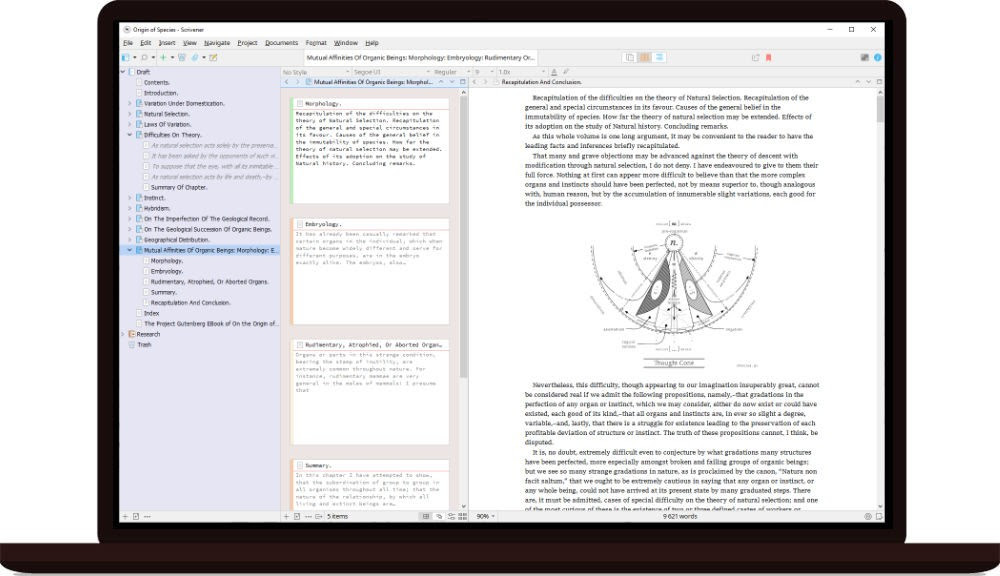Click corkboard grid arrangement icon in footer

(x=426, y=517)
